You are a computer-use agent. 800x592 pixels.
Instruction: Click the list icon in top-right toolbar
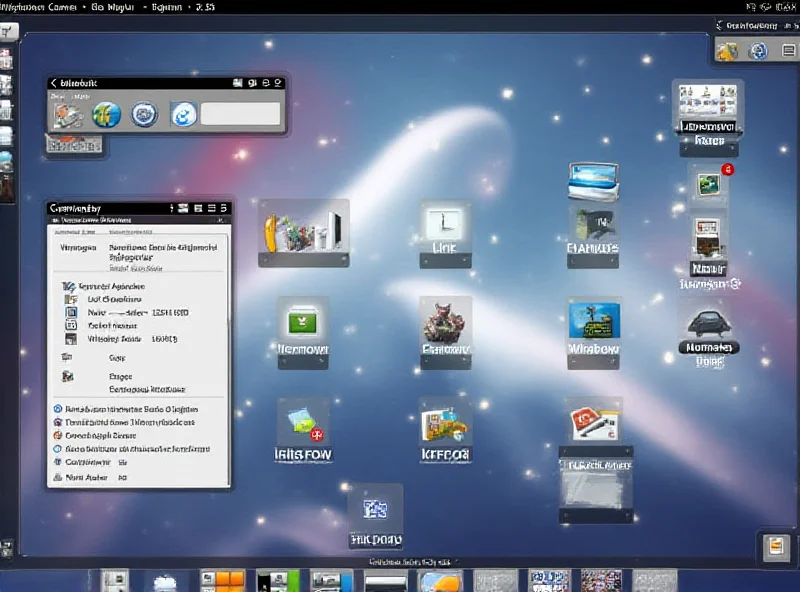tap(788, 50)
